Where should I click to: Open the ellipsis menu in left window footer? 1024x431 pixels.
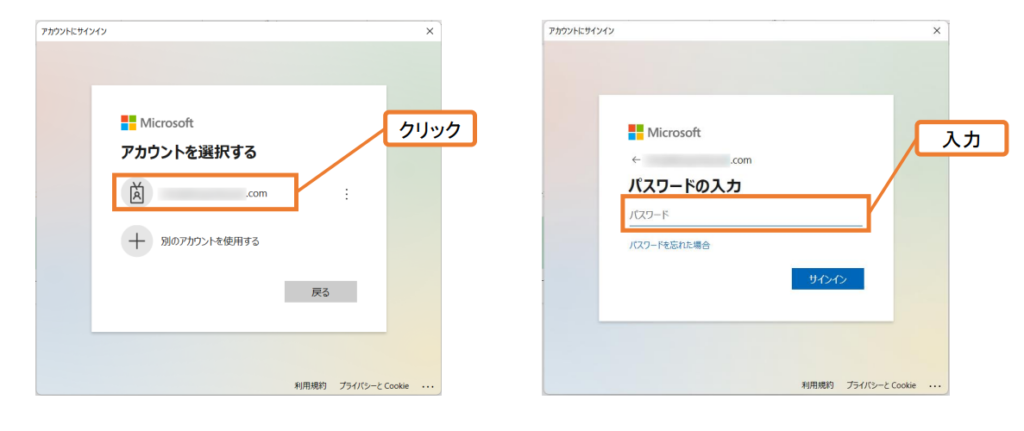pos(428,387)
